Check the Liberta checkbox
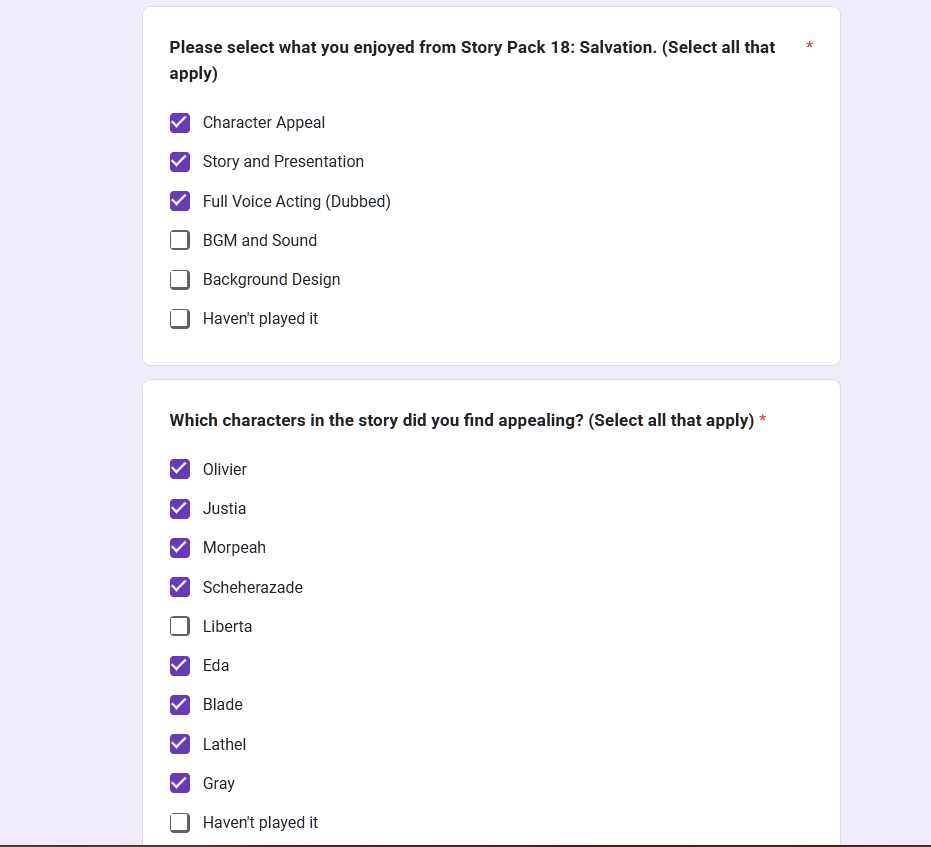The height and width of the screenshot is (847, 931). (180, 626)
